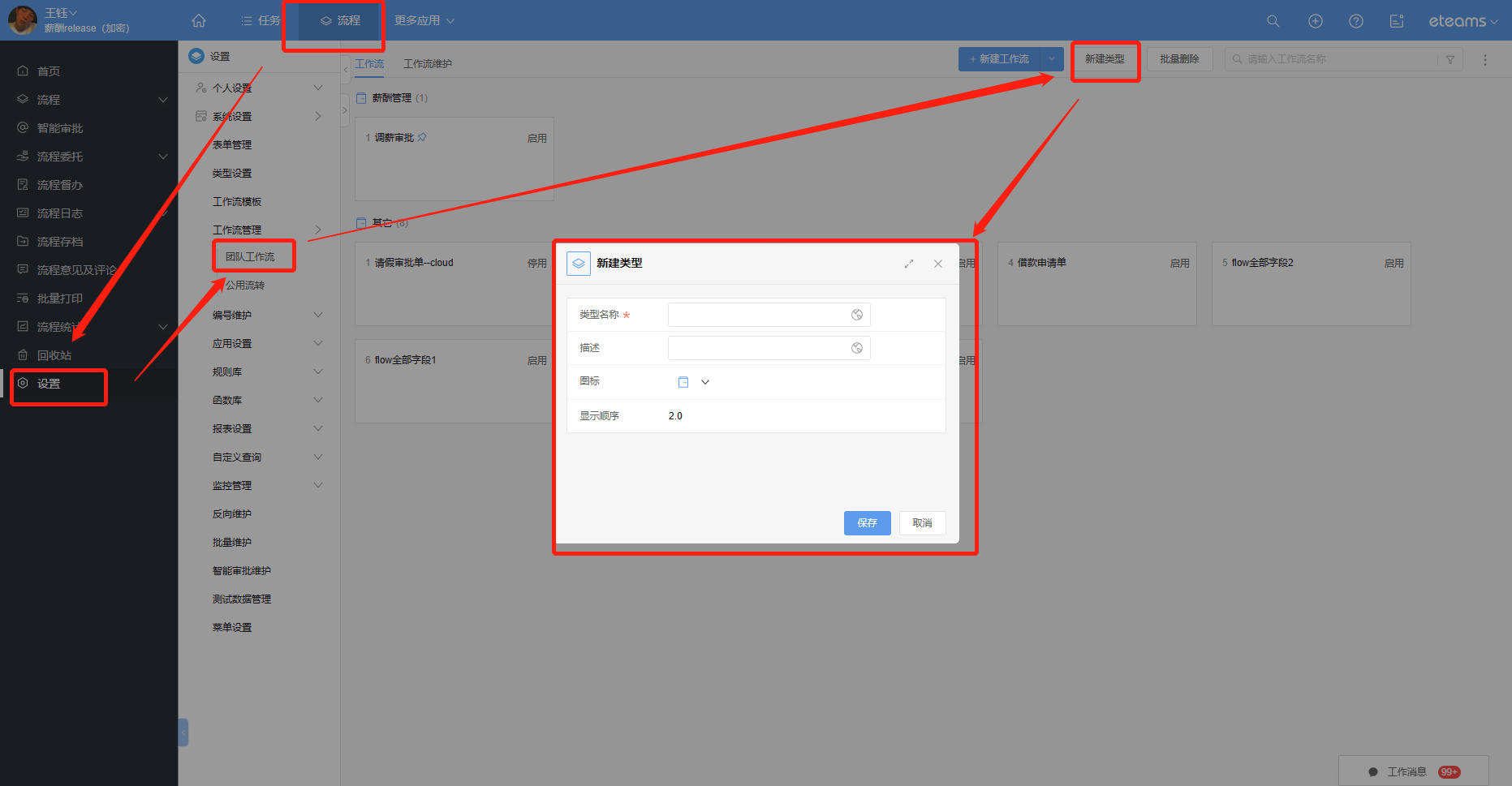The image size is (1512, 786).
Task: Expand the 新建类型 dialog to fullscreen
Action: point(909,264)
